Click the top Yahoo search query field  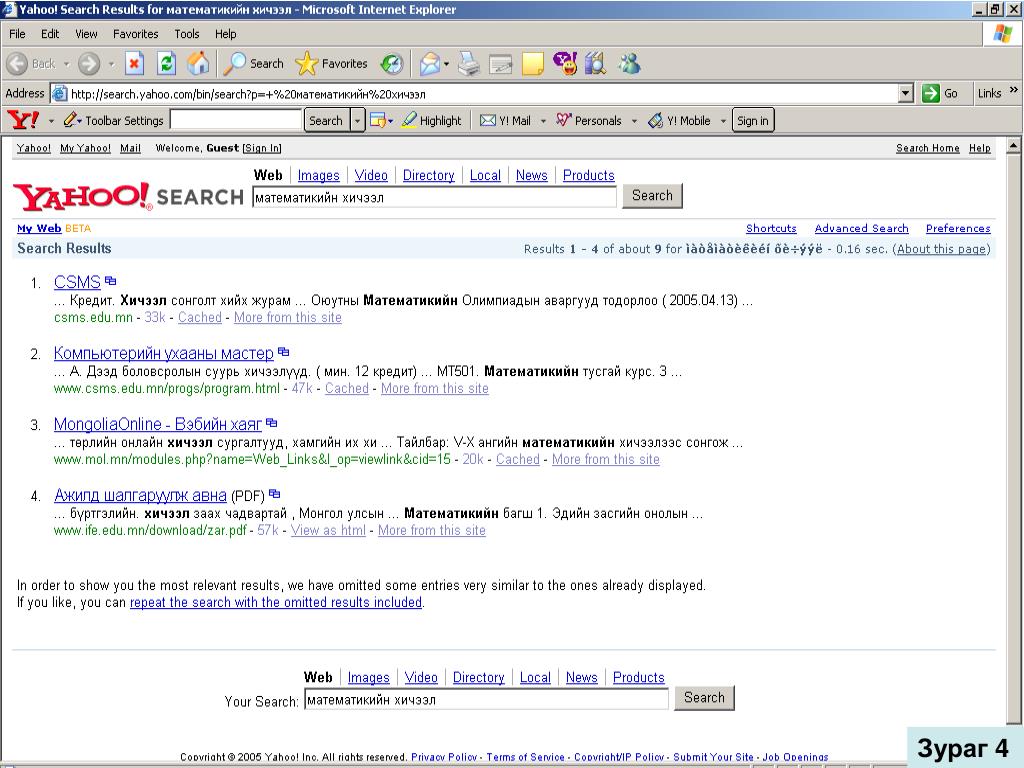[434, 197]
